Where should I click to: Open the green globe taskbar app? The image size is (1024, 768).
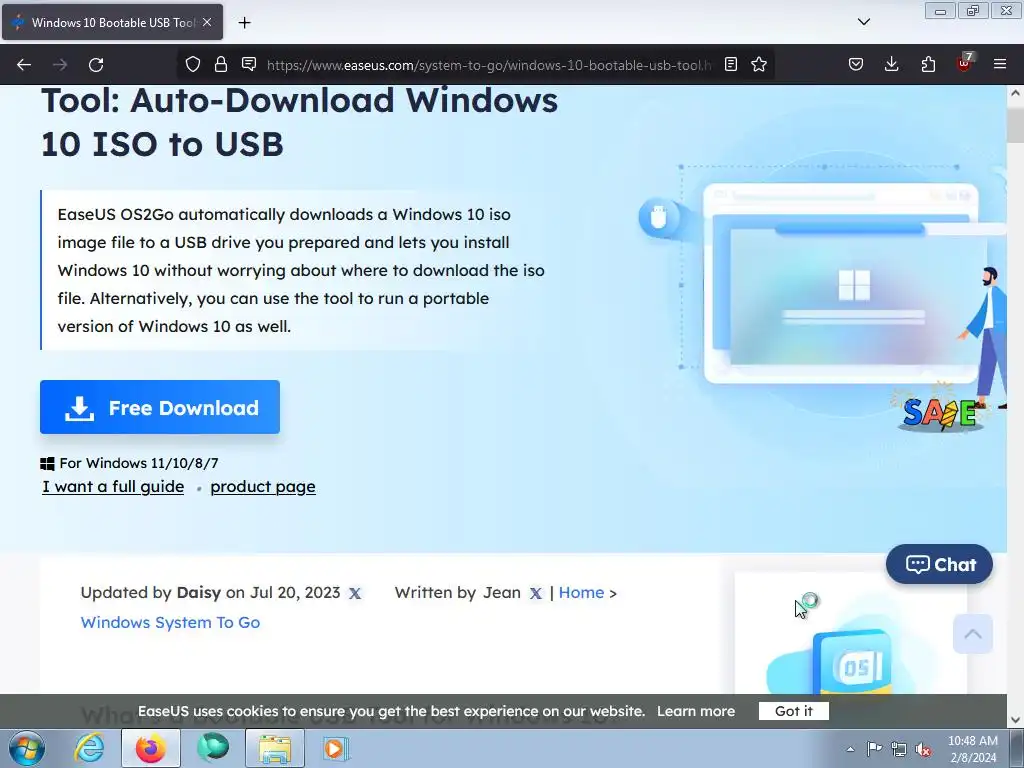pyautogui.click(x=213, y=748)
